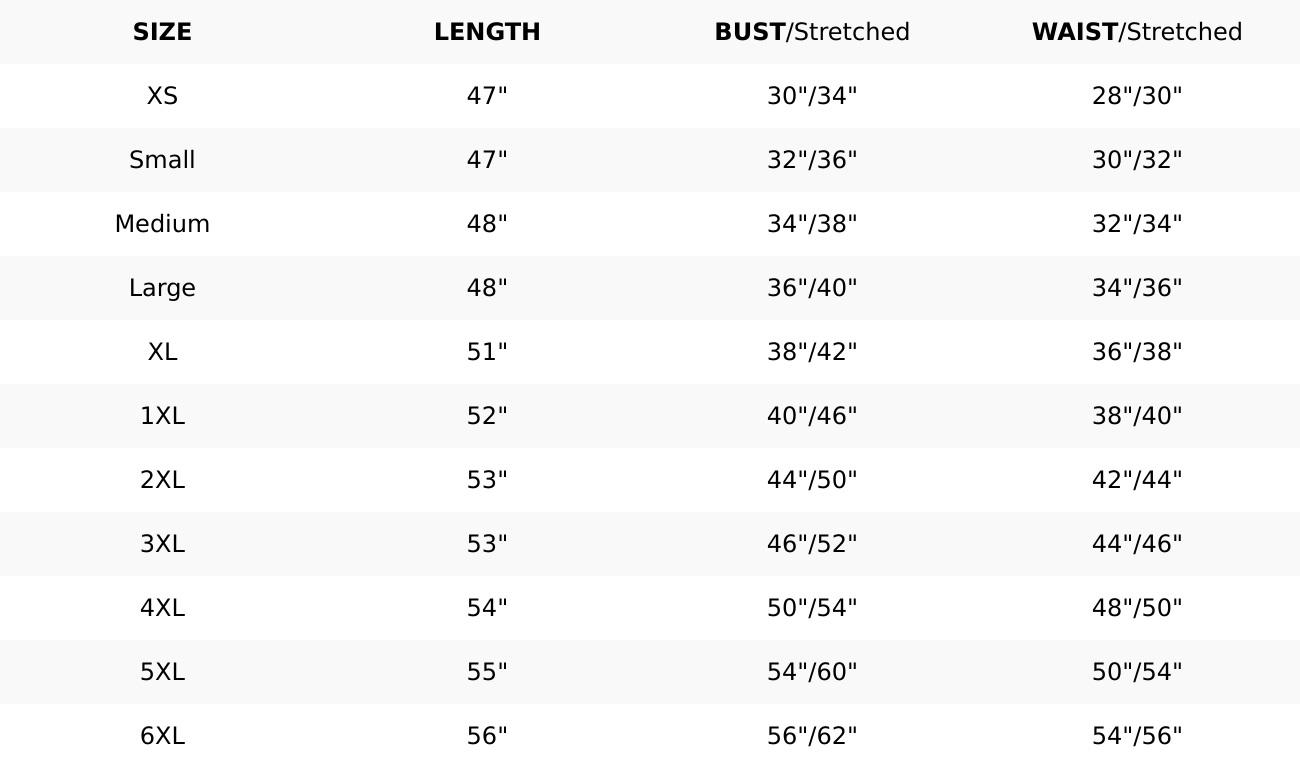
Task: Select the 1XL size cell
Action: pyautogui.click(x=162, y=416)
